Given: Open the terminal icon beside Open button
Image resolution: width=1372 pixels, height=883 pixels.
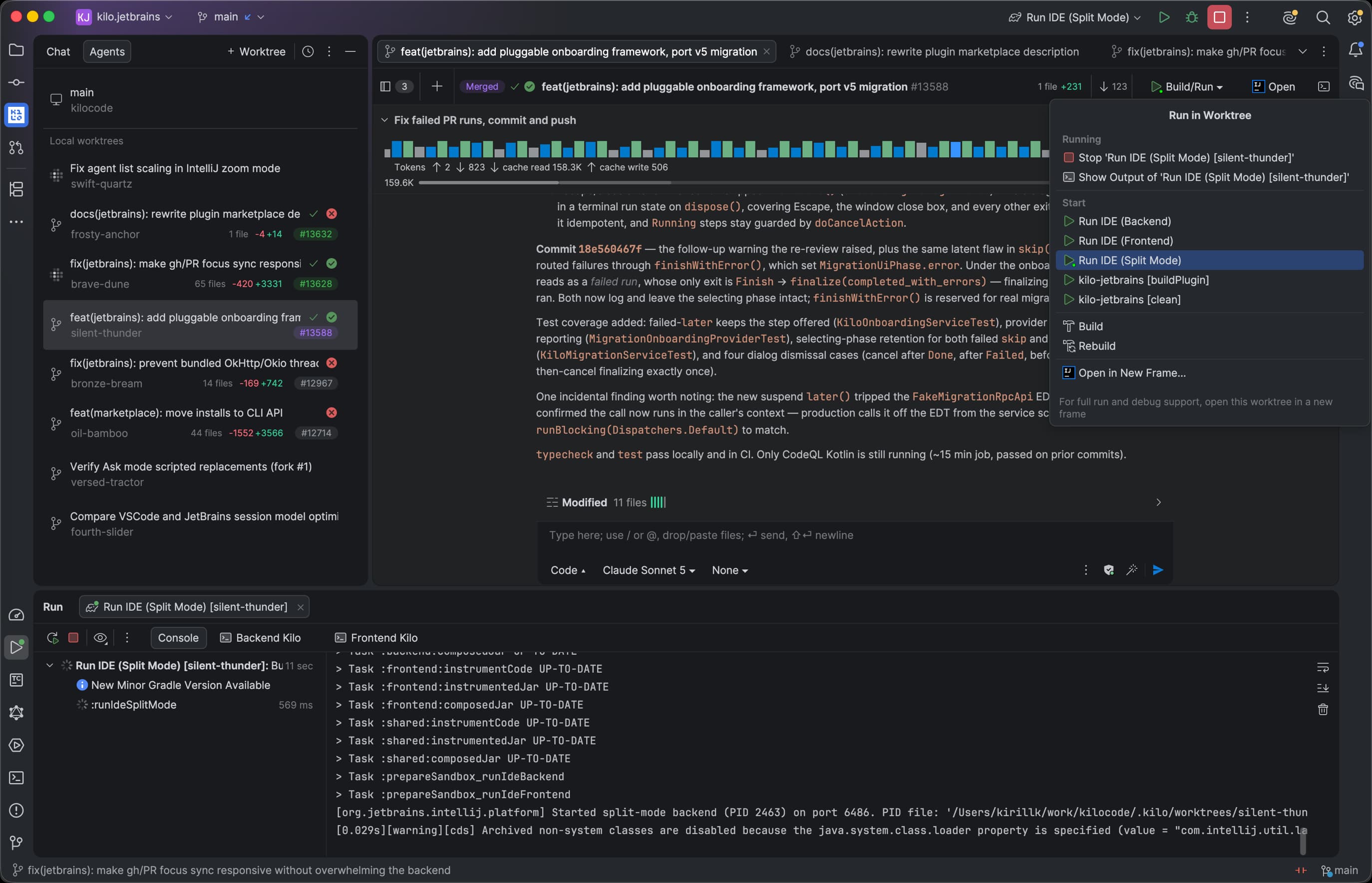Looking at the screenshot, I should point(1324,86).
